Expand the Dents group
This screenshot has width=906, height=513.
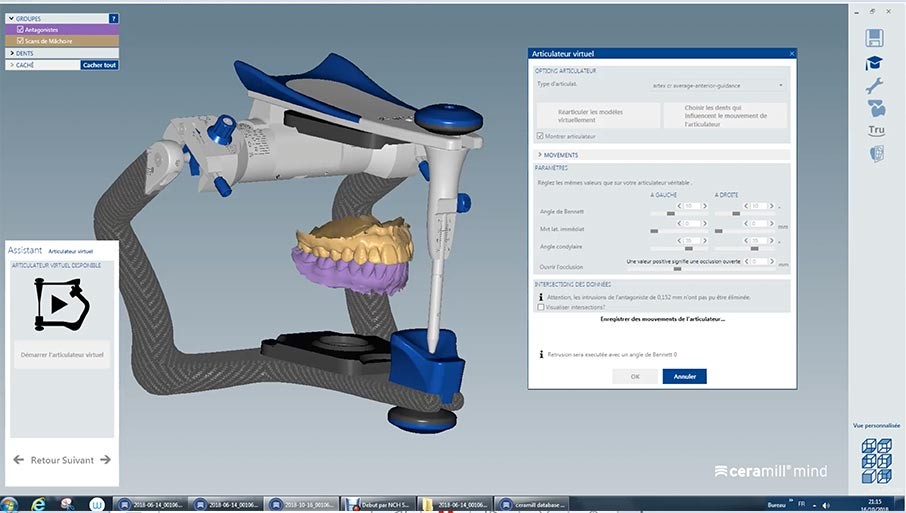click(11, 53)
